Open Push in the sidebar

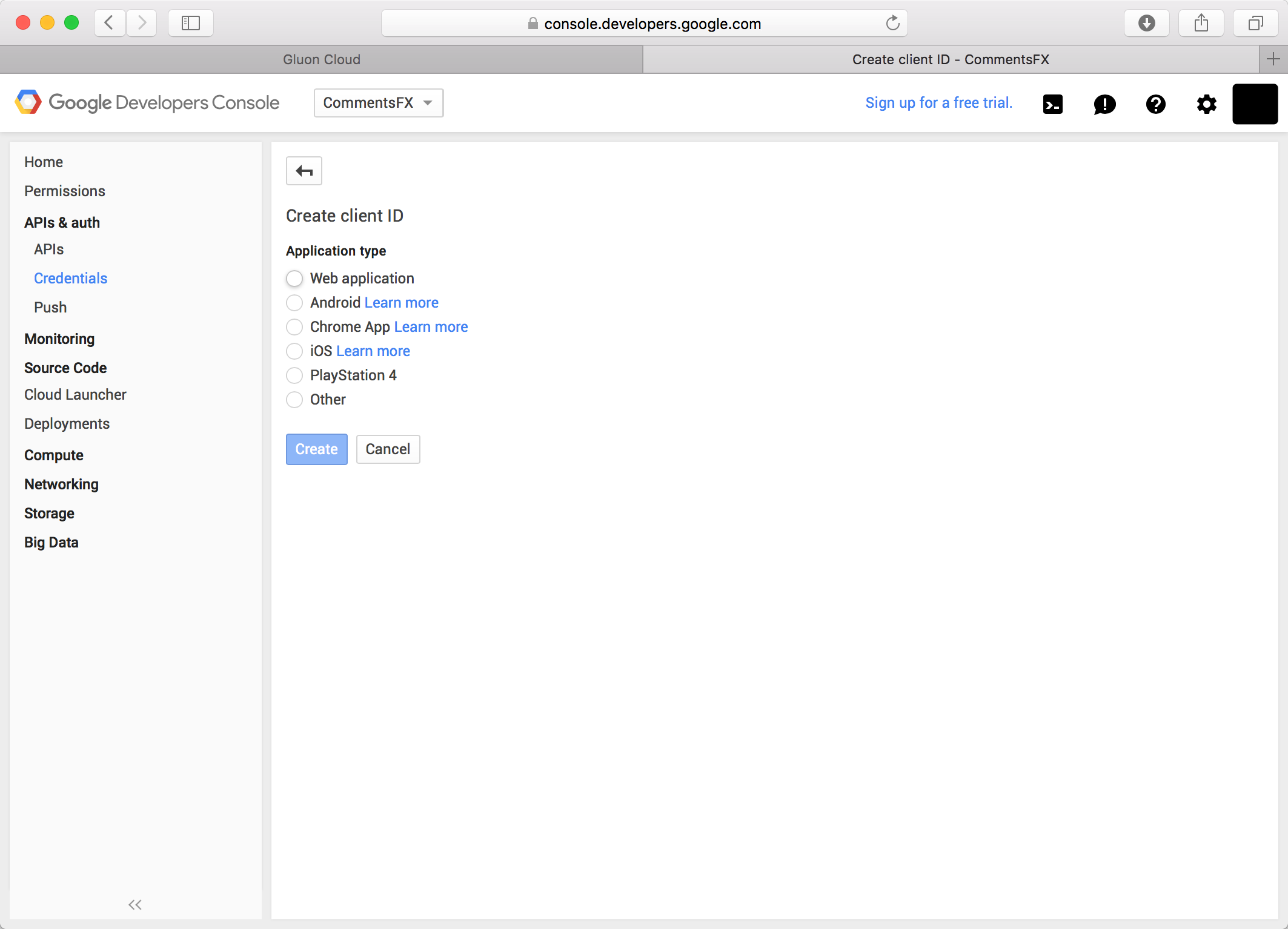(50, 307)
